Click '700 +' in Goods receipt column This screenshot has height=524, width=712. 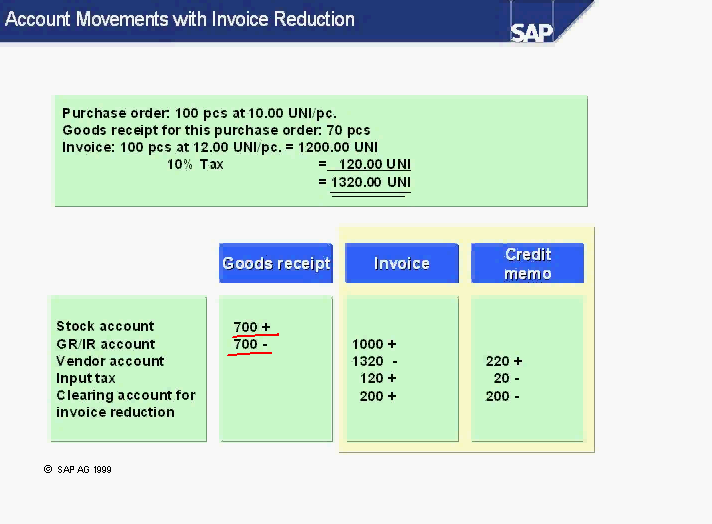(x=252, y=326)
